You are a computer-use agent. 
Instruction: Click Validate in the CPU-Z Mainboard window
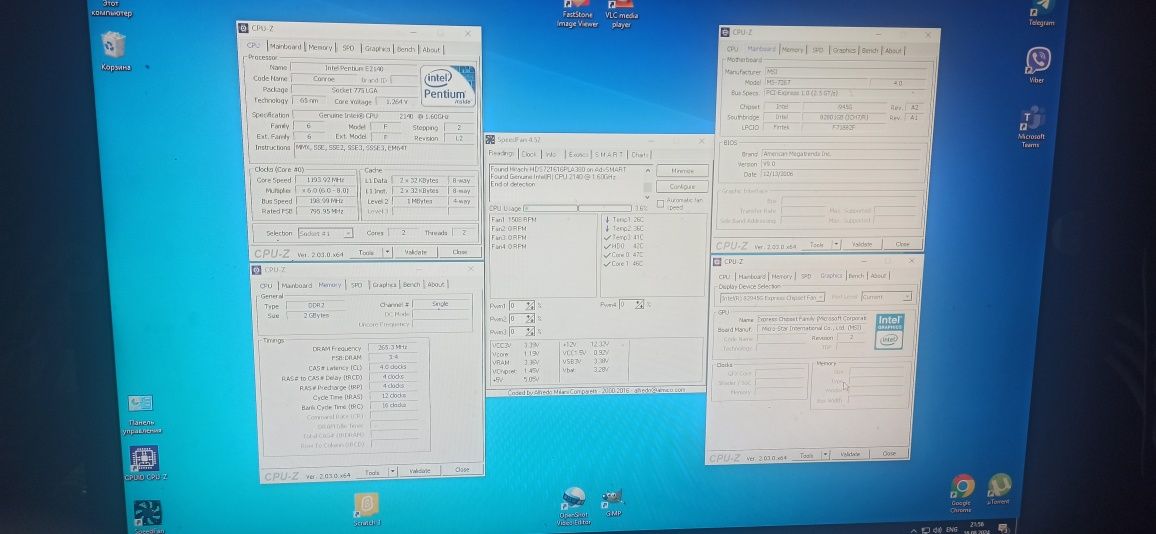click(x=862, y=244)
